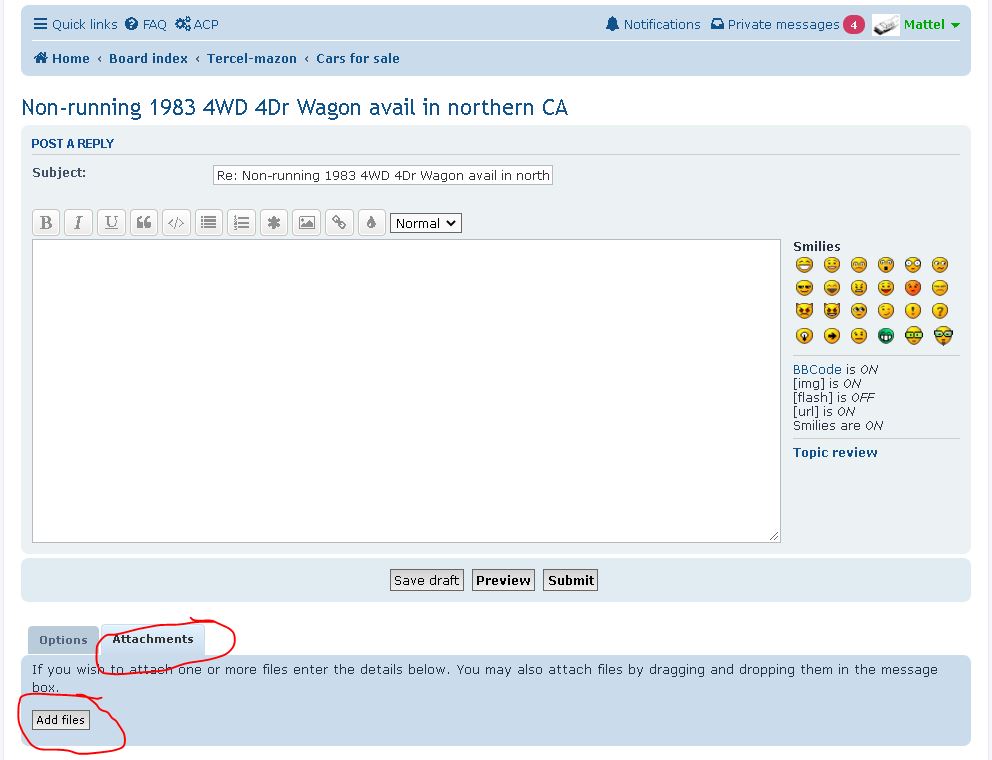This screenshot has width=992, height=760.
Task: Click the text area resize handle corner
Action: tap(774, 536)
